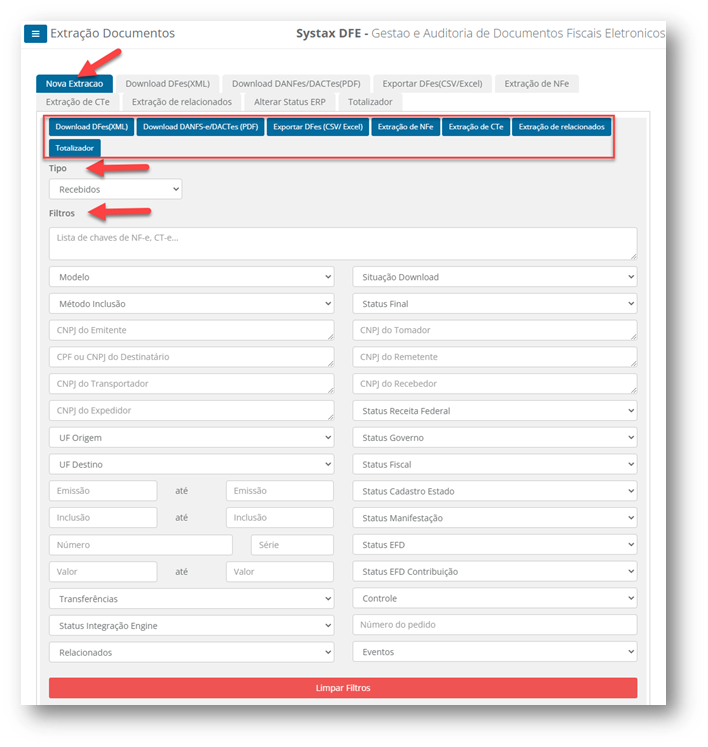Open the Totalizador tab
Screen dimensions: 708x747
click(x=370, y=102)
